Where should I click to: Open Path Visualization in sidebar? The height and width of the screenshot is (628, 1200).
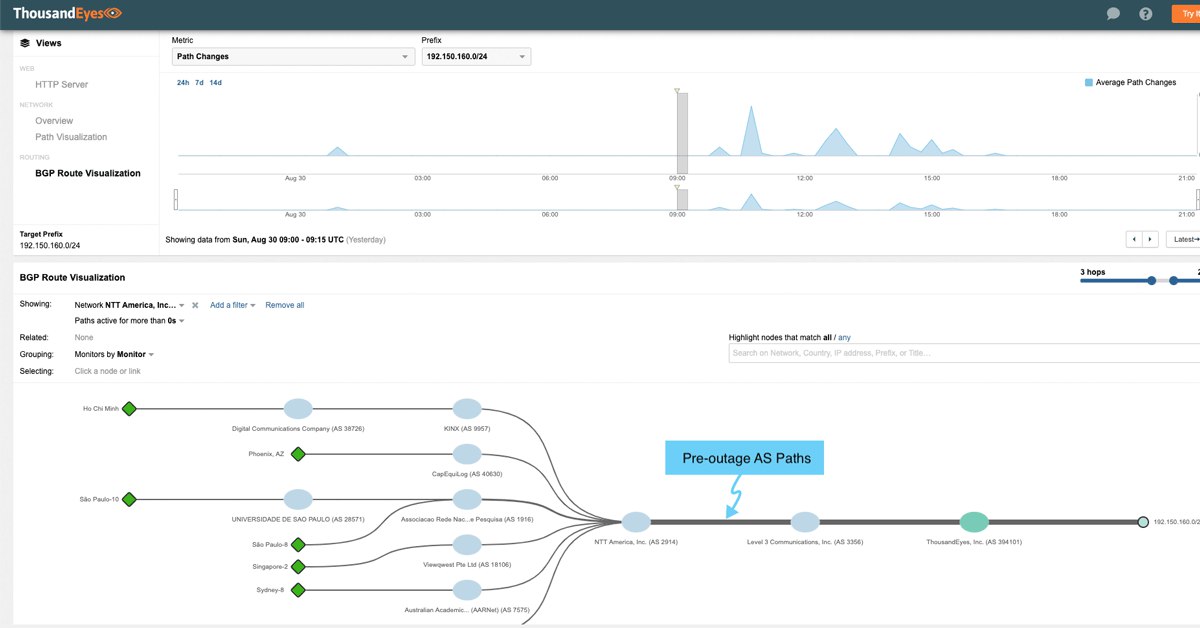[71, 137]
